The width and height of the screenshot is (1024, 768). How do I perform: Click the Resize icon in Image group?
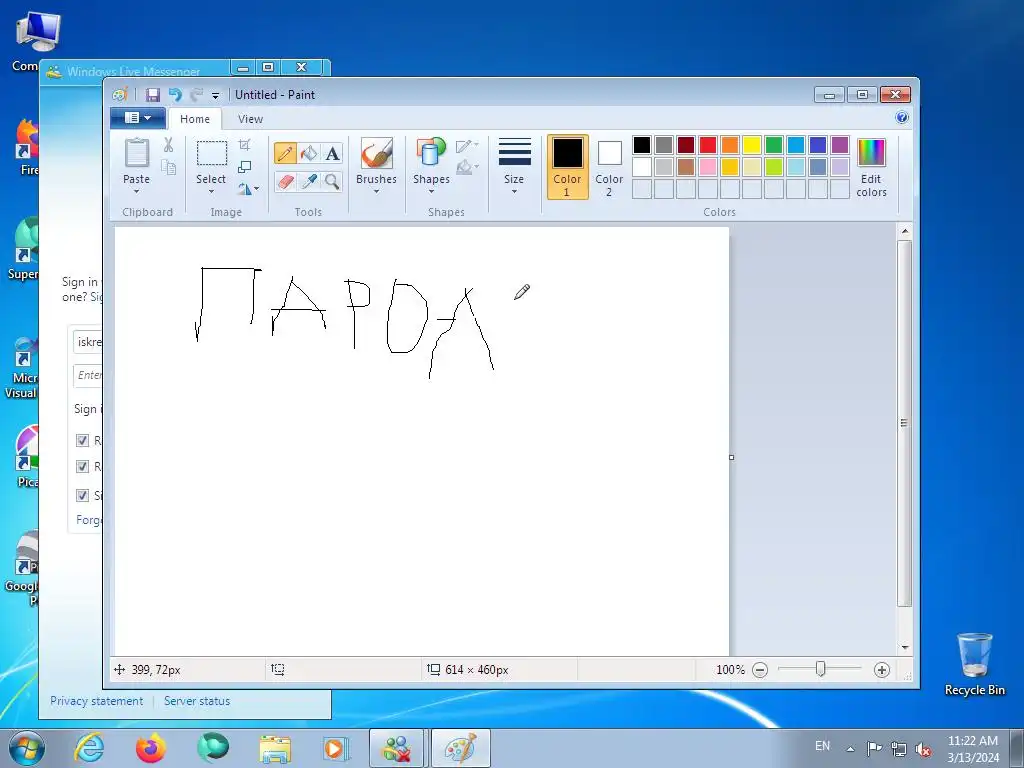click(245, 167)
